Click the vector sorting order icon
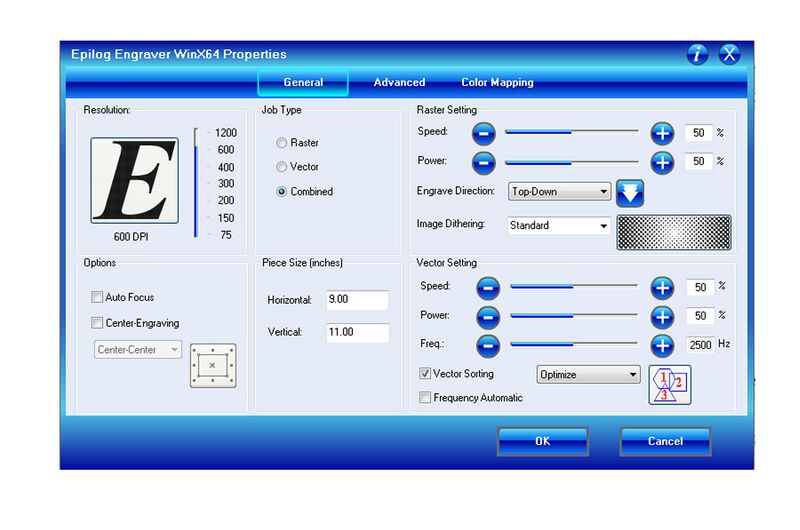This screenshot has width=800, height=530. coord(670,385)
